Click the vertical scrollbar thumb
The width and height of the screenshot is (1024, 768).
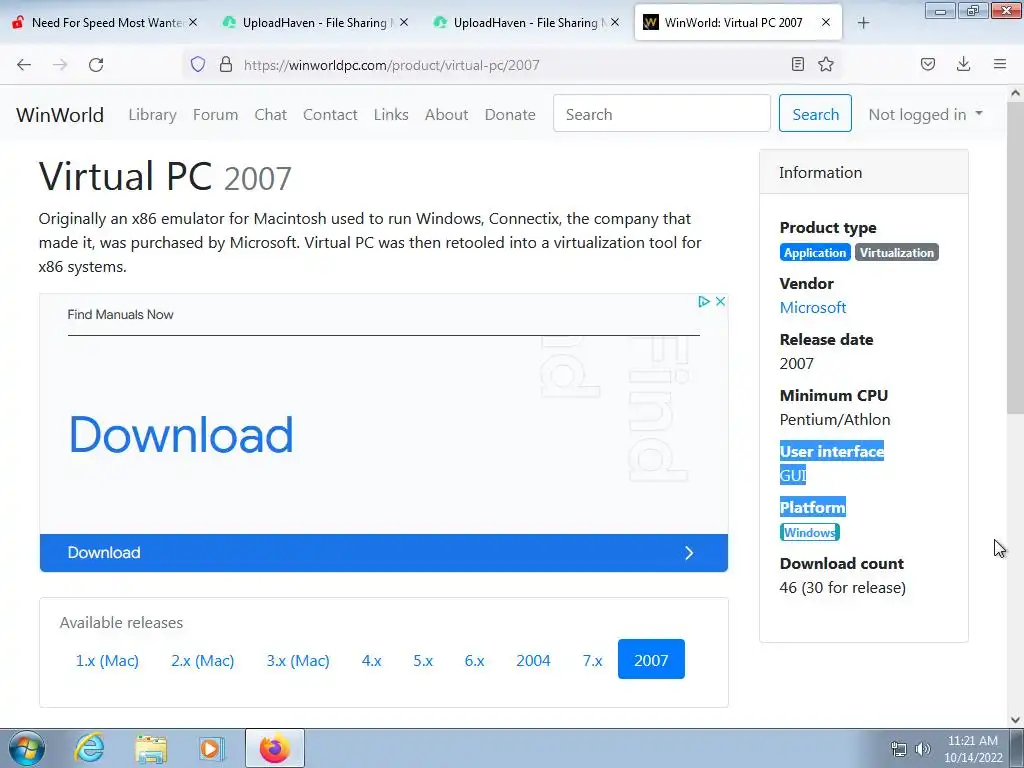pos(1016,258)
